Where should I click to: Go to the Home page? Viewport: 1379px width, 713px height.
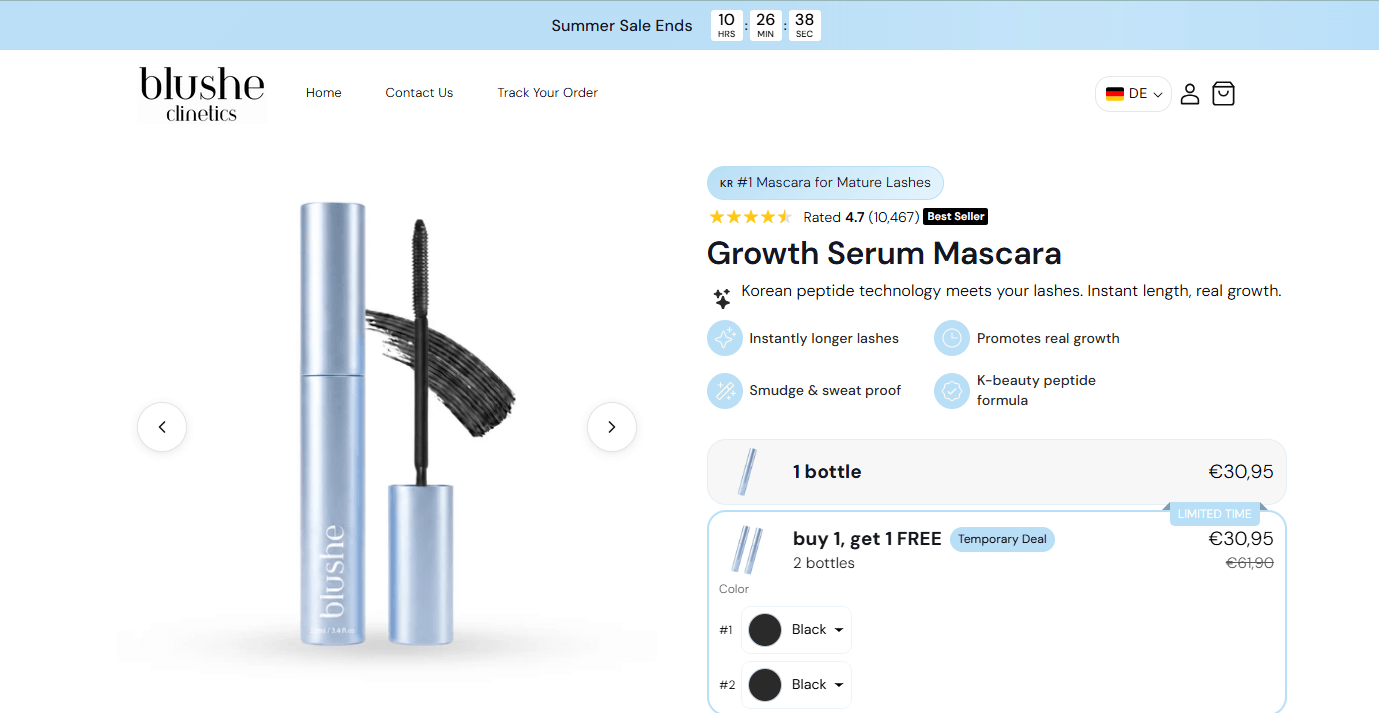coord(324,93)
